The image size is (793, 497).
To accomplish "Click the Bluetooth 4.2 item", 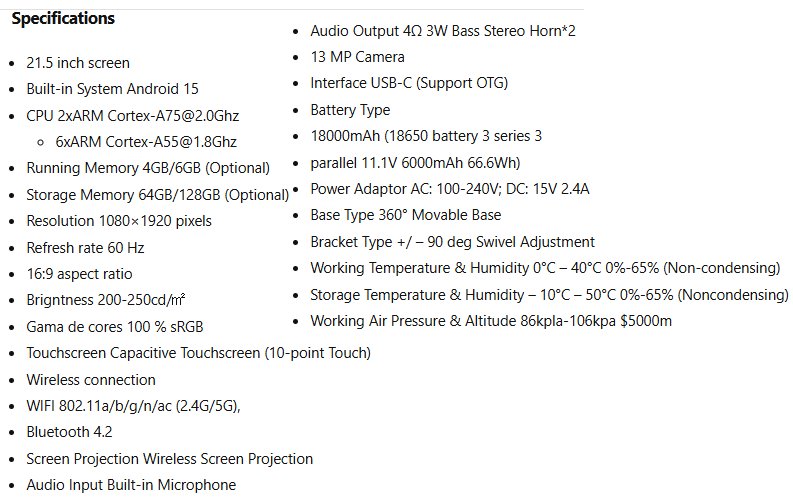I will 69,432.
